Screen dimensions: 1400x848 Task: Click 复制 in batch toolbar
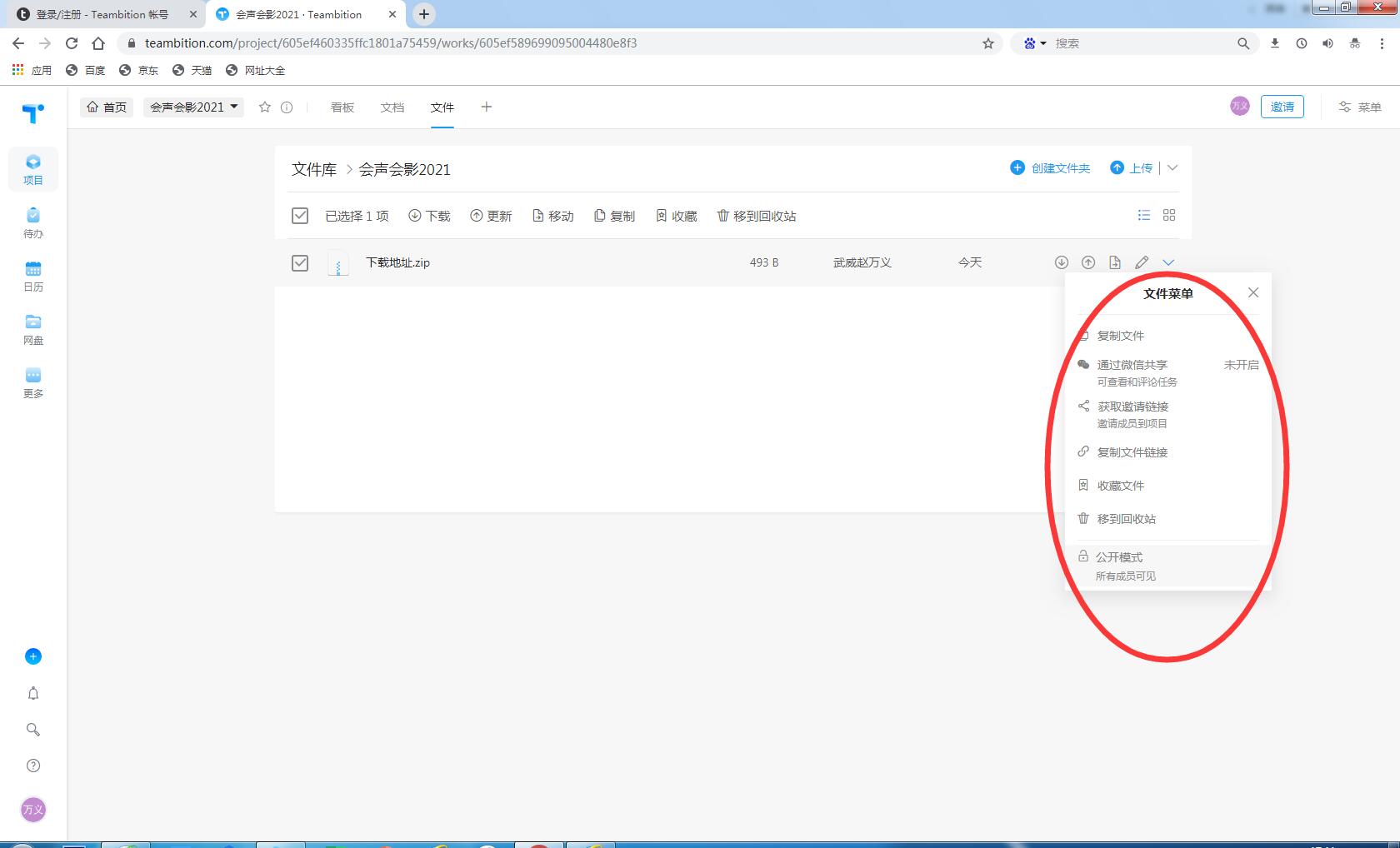614,216
